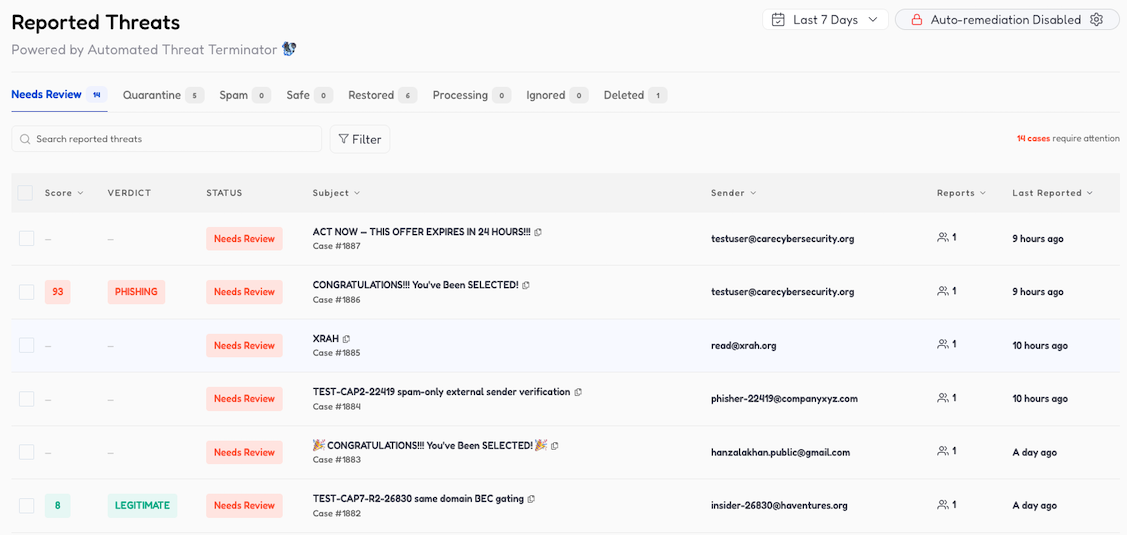Sort by the Sender column

tap(733, 193)
